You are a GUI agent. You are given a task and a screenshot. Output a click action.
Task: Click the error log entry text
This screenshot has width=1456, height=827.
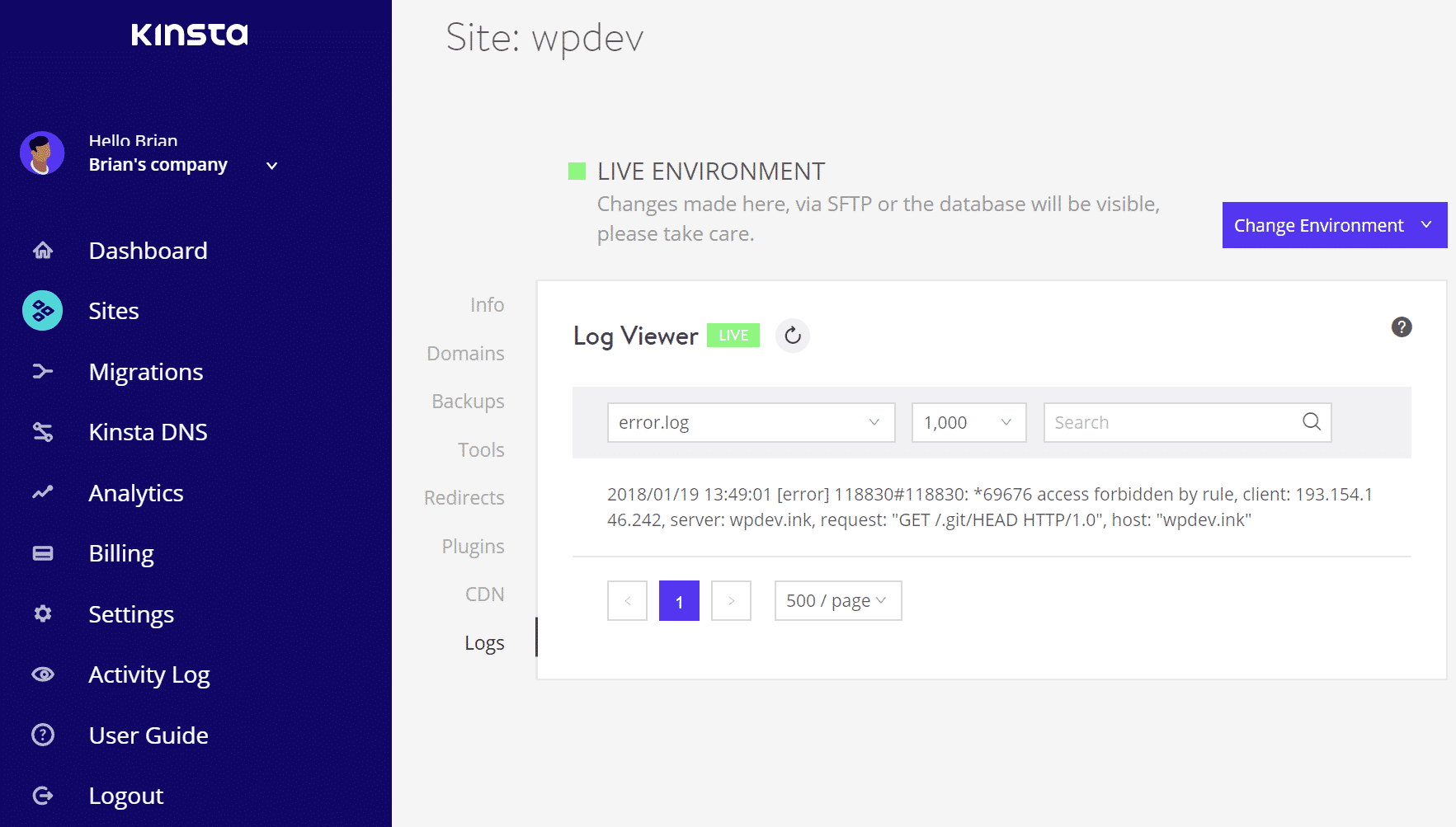point(990,507)
